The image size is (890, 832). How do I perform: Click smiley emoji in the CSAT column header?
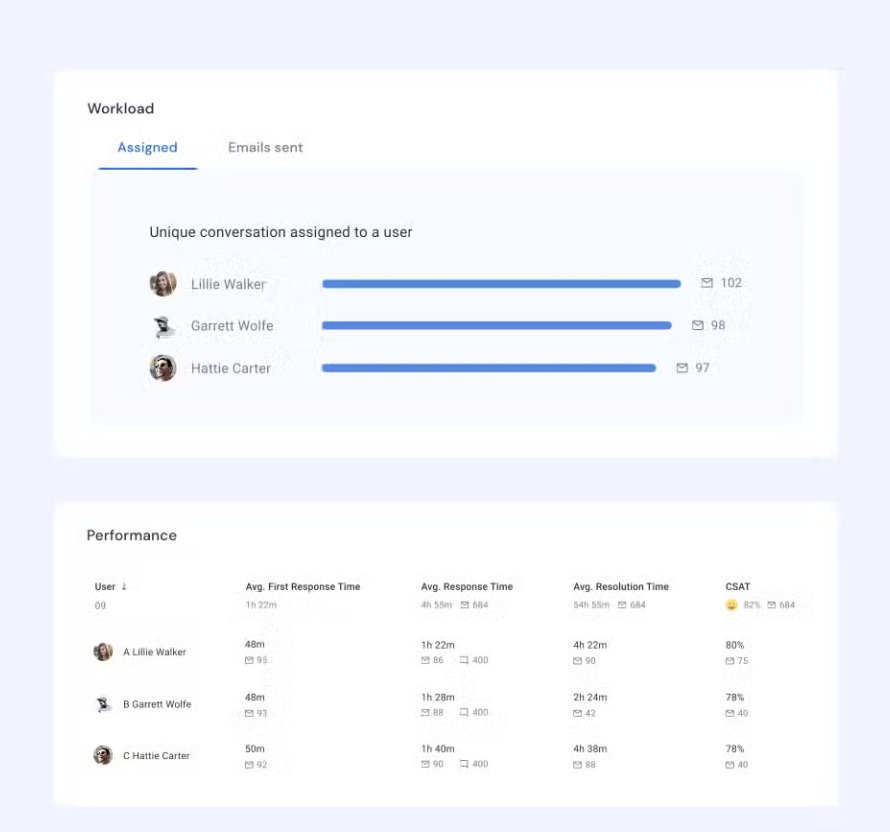tap(729, 604)
